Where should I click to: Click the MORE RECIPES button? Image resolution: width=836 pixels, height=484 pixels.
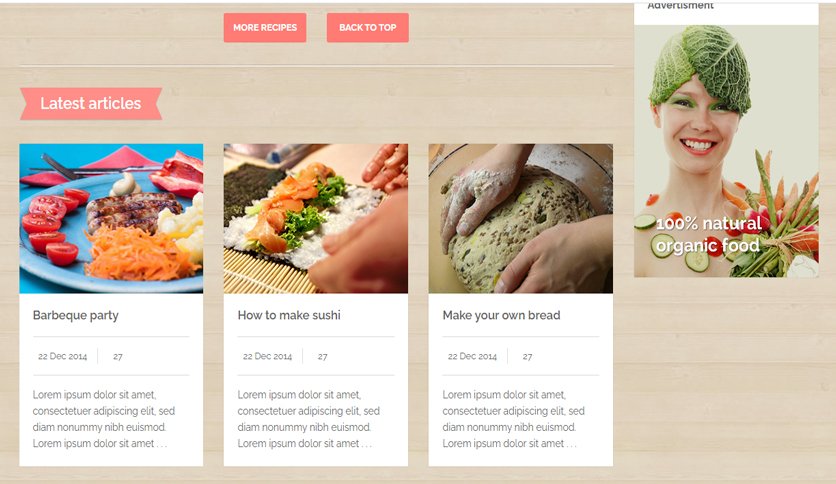pyautogui.click(x=265, y=28)
